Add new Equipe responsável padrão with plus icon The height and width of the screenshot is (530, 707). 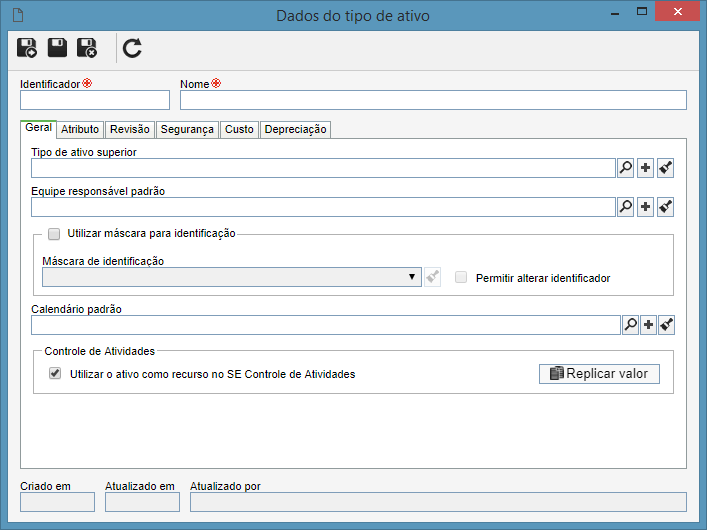pyautogui.click(x=645, y=207)
